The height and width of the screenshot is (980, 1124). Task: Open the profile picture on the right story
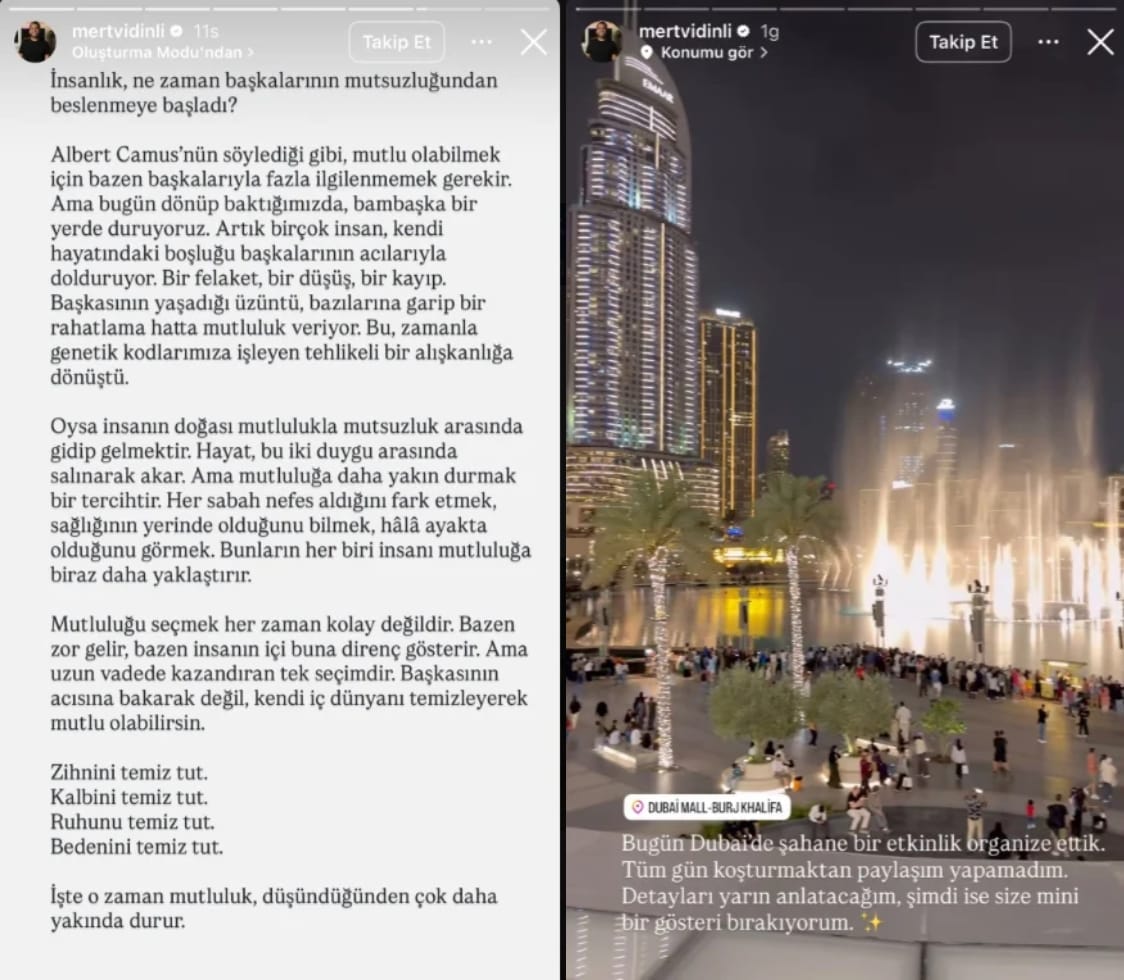pyautogui.click(x=602, y=41)
